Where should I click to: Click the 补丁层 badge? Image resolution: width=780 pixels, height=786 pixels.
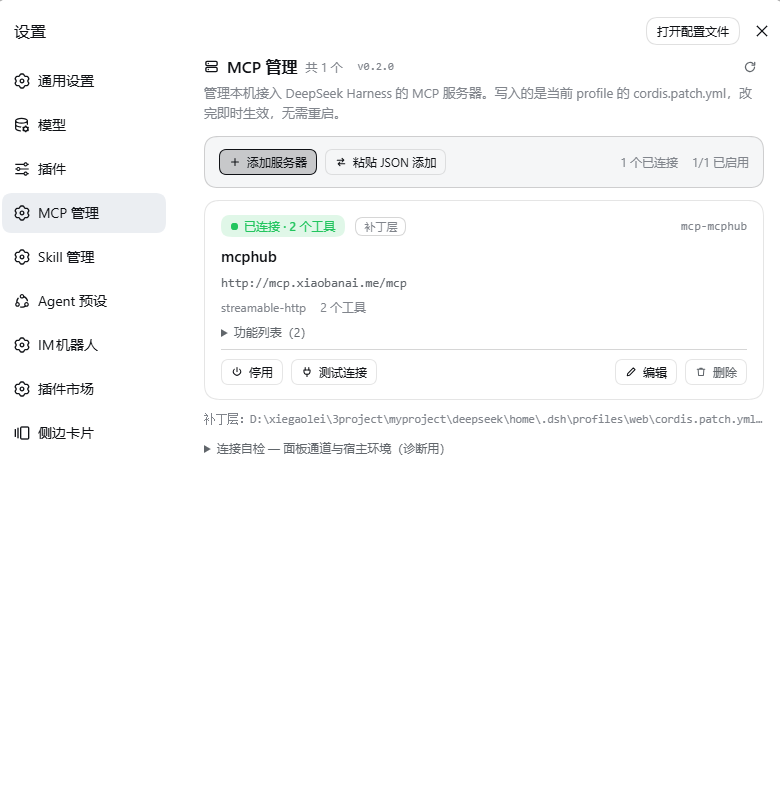click(x=380, y=227)
